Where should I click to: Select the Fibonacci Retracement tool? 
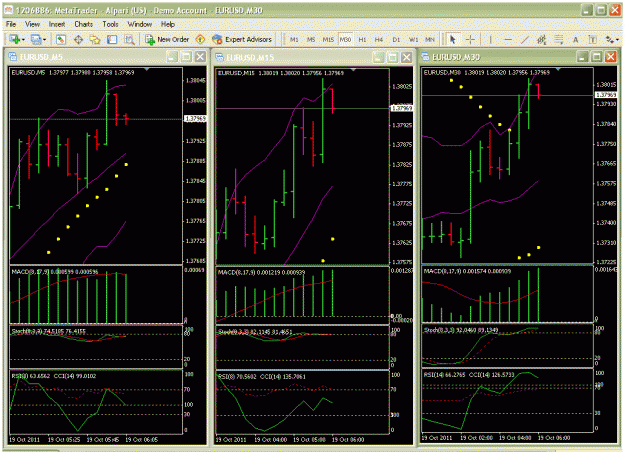click(559, 39)
